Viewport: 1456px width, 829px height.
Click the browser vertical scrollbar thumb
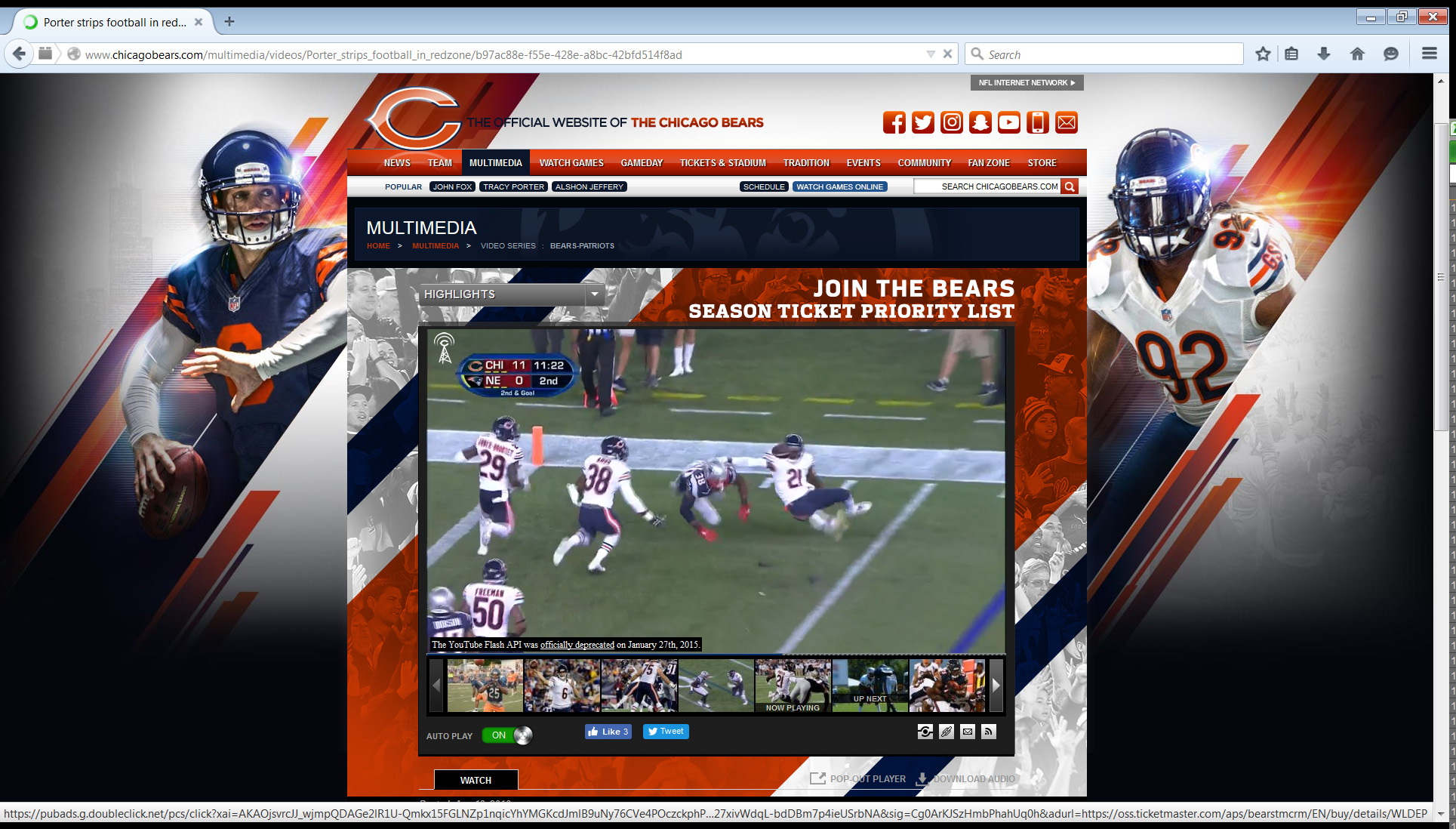tap(1441, 277)
